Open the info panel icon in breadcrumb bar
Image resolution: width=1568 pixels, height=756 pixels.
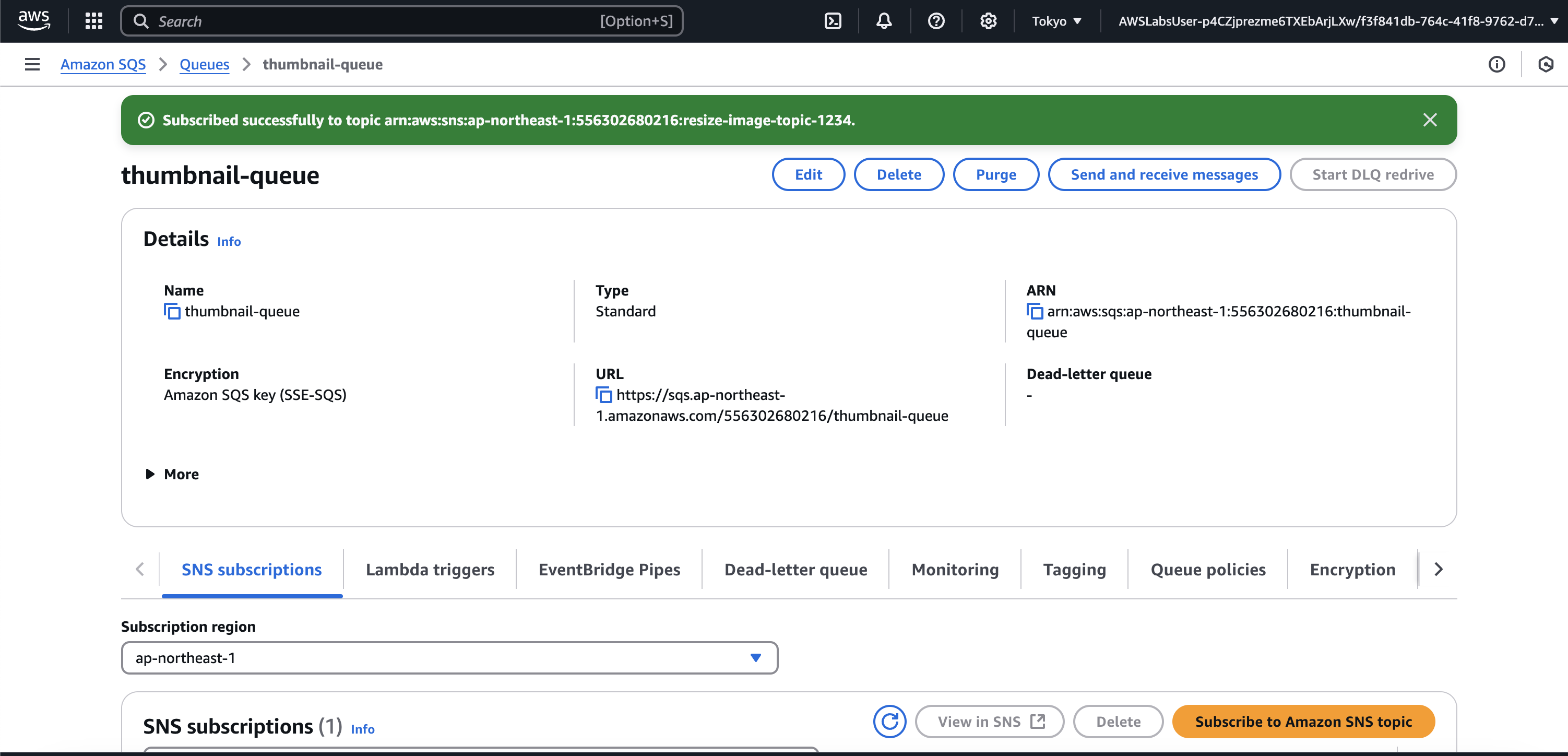pos(1497,64)
